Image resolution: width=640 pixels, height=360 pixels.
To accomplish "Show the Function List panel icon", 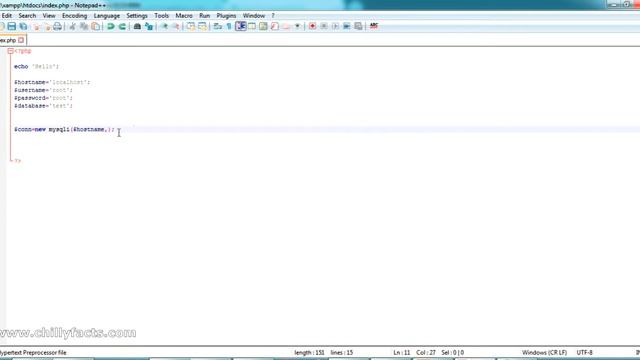I will [275, 27].
